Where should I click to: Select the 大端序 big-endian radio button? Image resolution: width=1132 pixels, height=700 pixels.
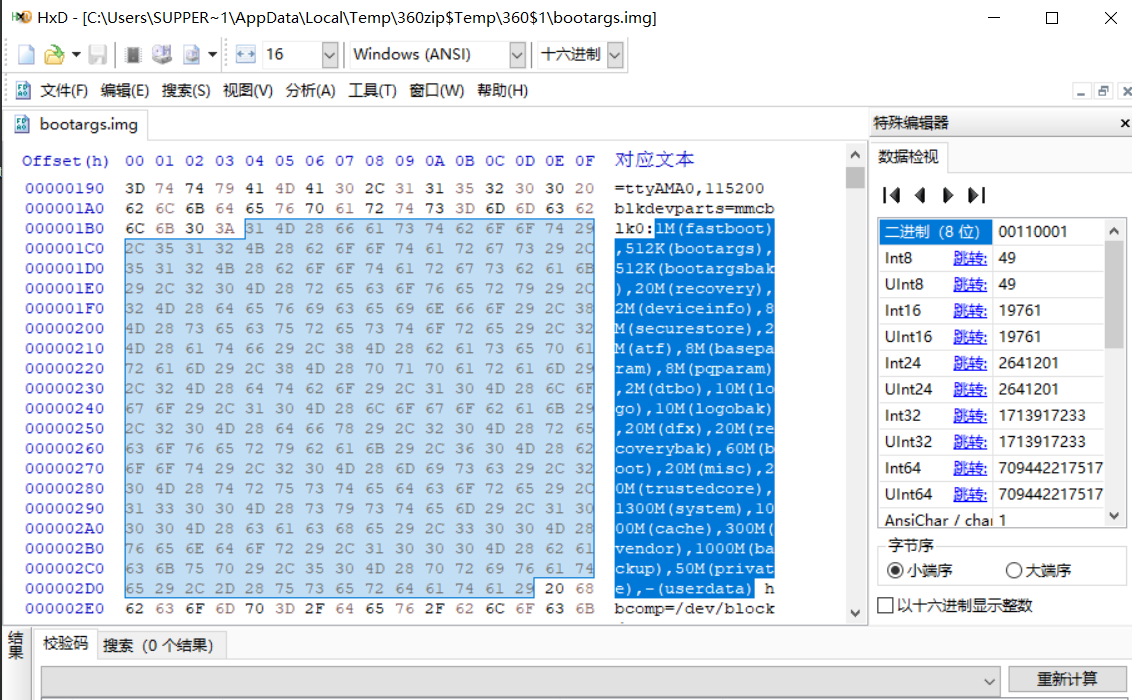click(x=1013, y=571)
